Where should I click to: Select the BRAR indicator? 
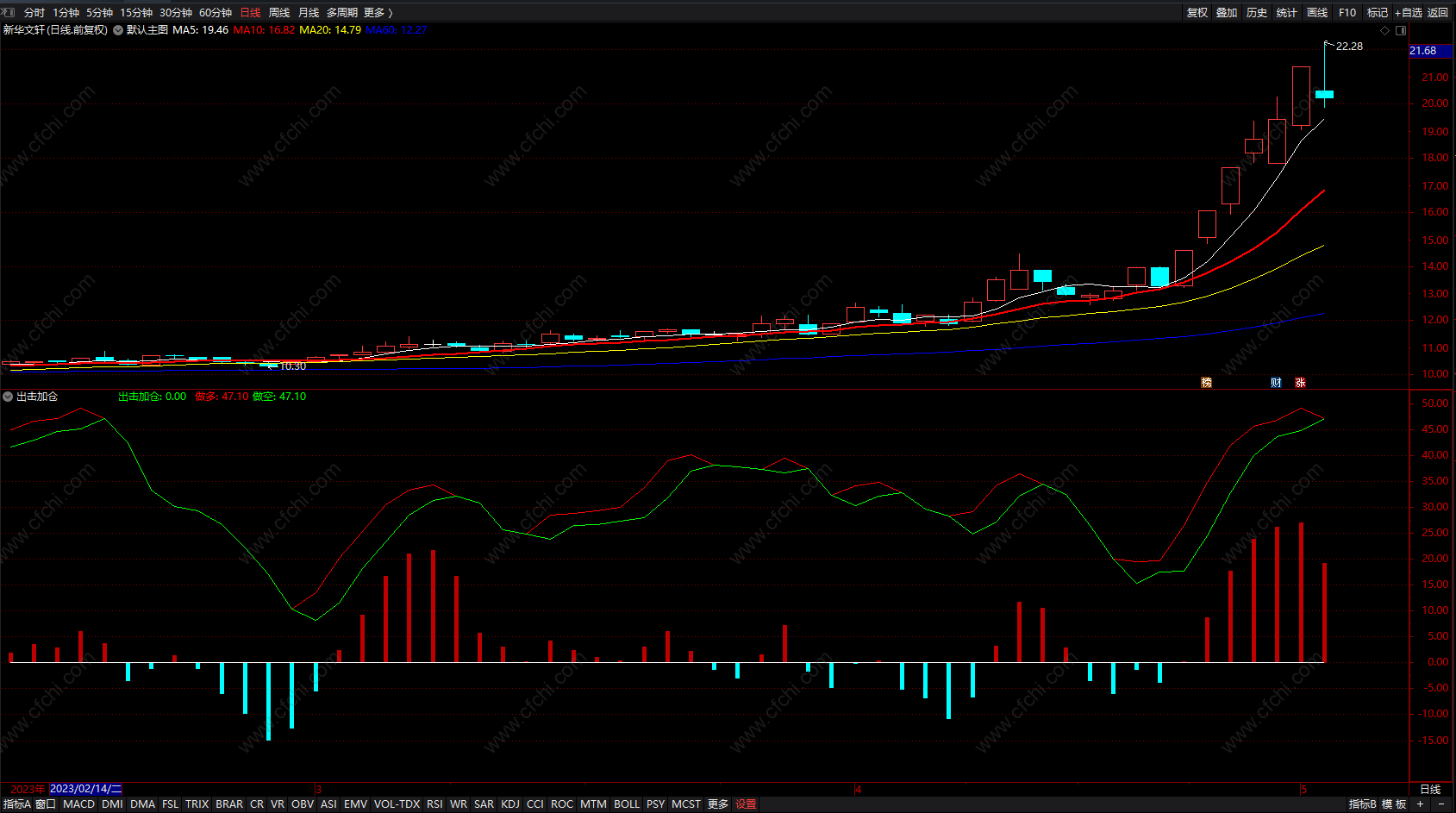(229, 804)
